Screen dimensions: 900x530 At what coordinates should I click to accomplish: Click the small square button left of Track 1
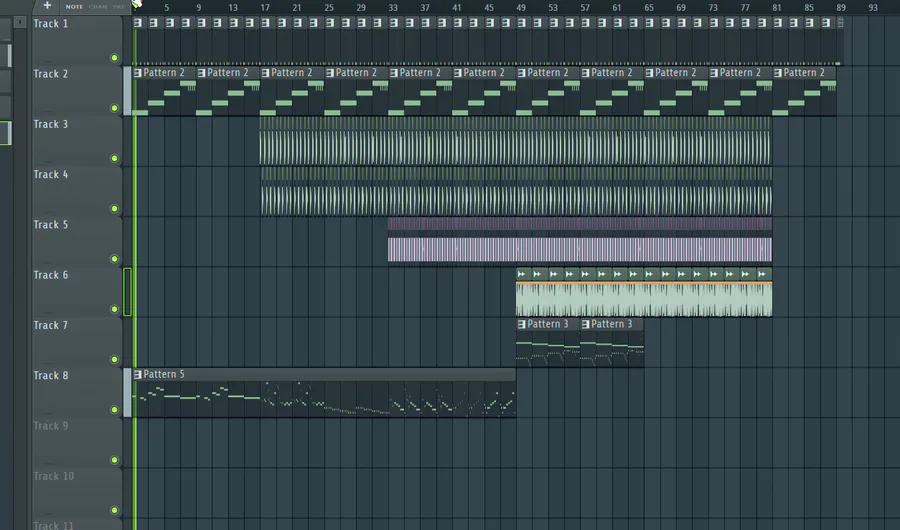pyautogui.click(x=20, y=22)
